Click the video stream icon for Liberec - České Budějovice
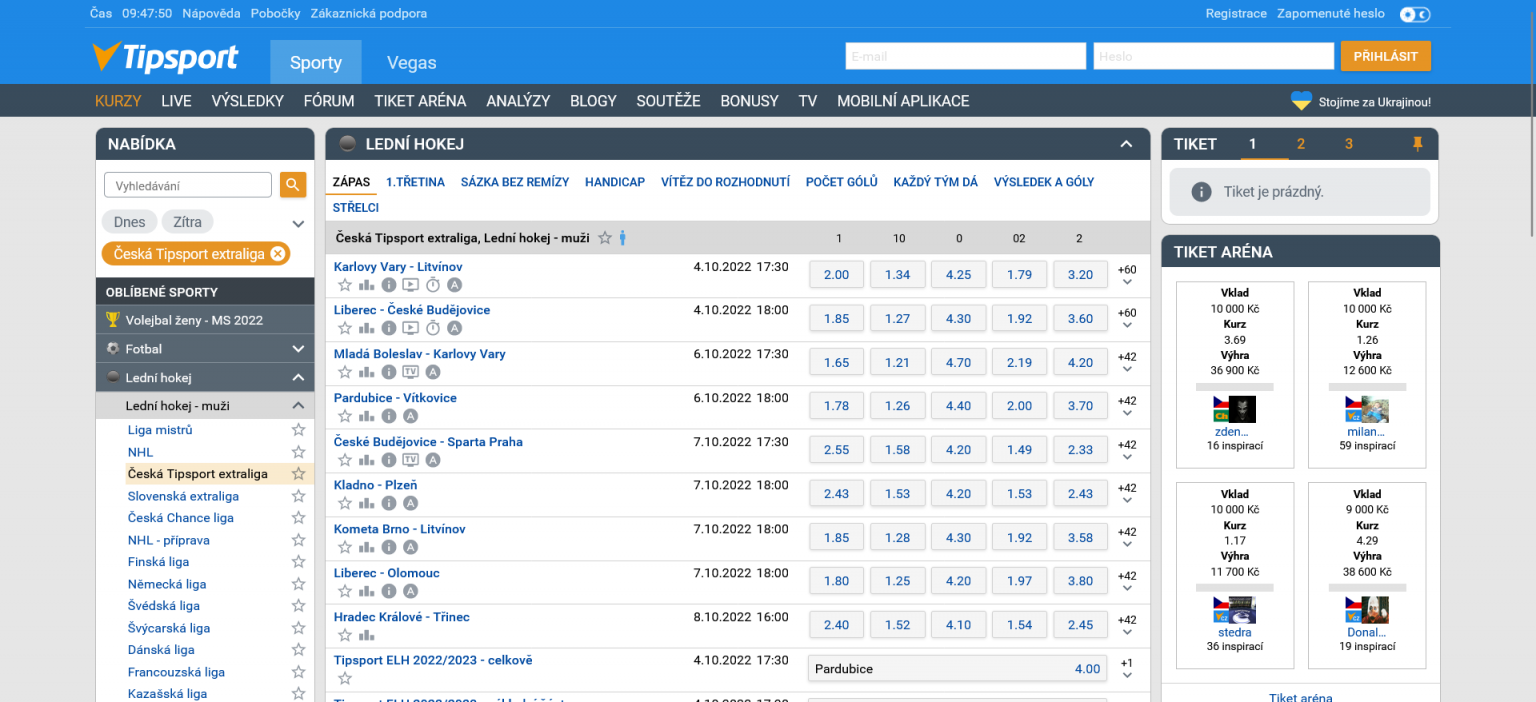This screenshot has height=702, width=1536. pyautogui.click(x=410, y=328)
